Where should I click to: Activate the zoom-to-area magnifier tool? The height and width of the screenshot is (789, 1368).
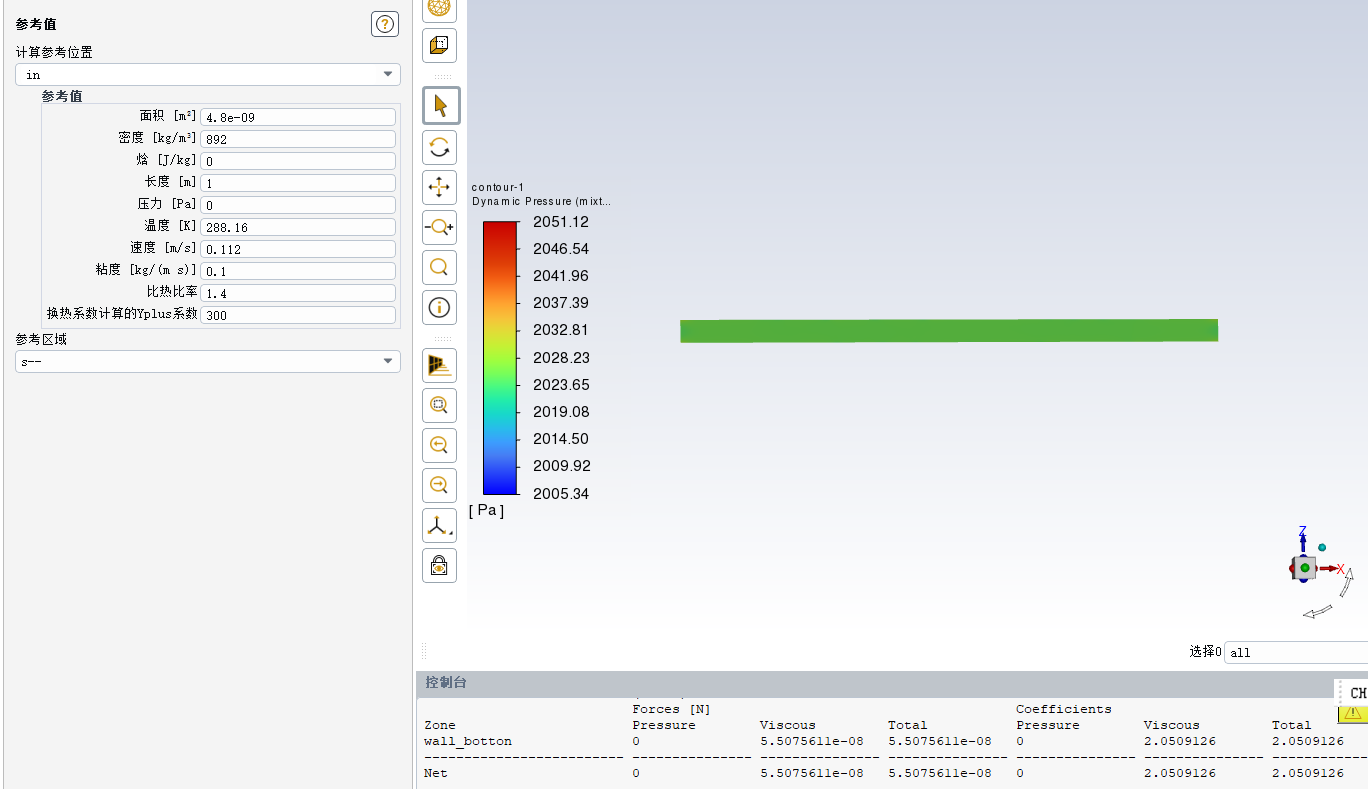click(439, 267)
